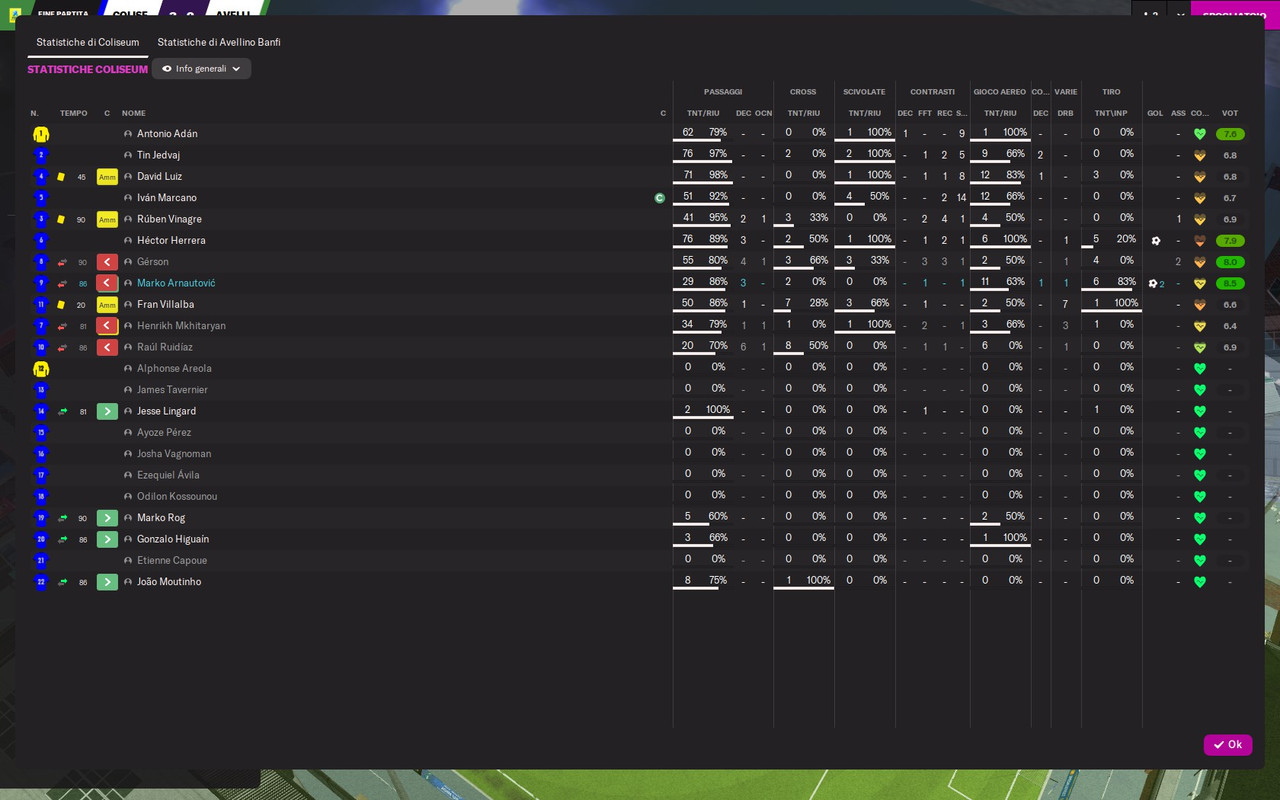Click the red sub-off badge for Henrikh Mkhitaryan
Image resolution: width=1280 pixels, height=800 pixels.
107,326
